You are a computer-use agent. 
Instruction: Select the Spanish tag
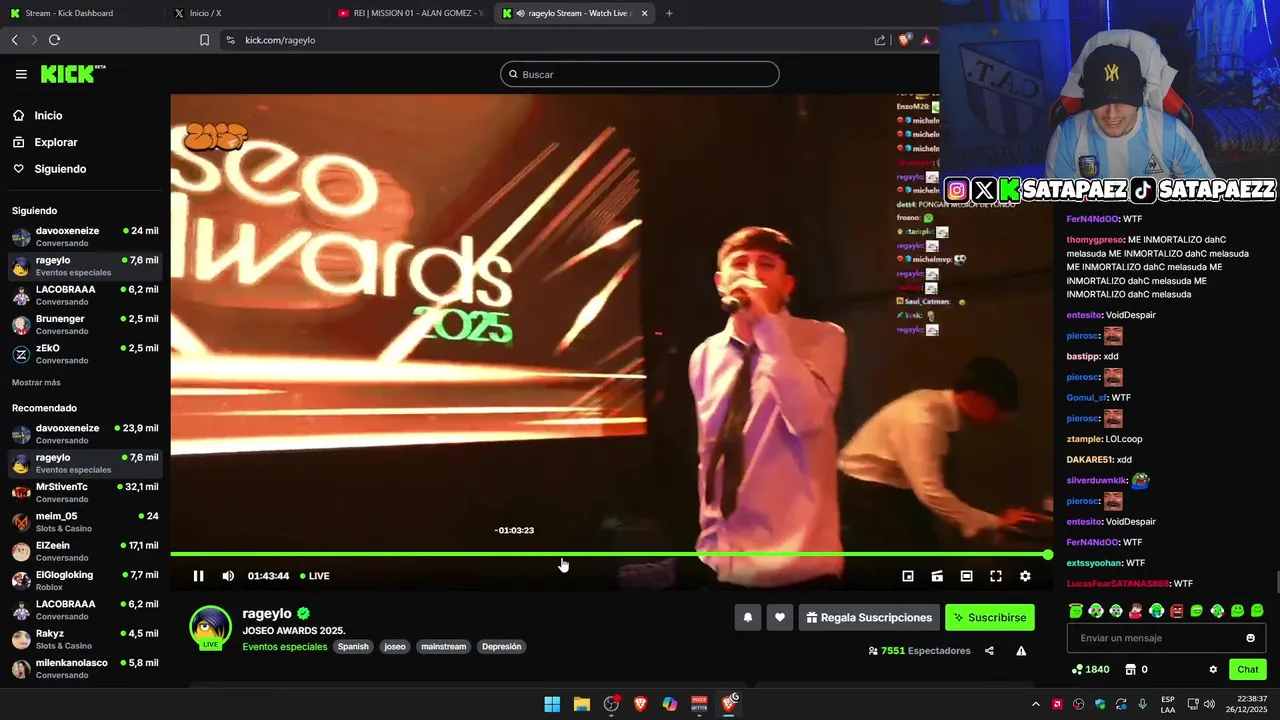click(x=353, y=647)
